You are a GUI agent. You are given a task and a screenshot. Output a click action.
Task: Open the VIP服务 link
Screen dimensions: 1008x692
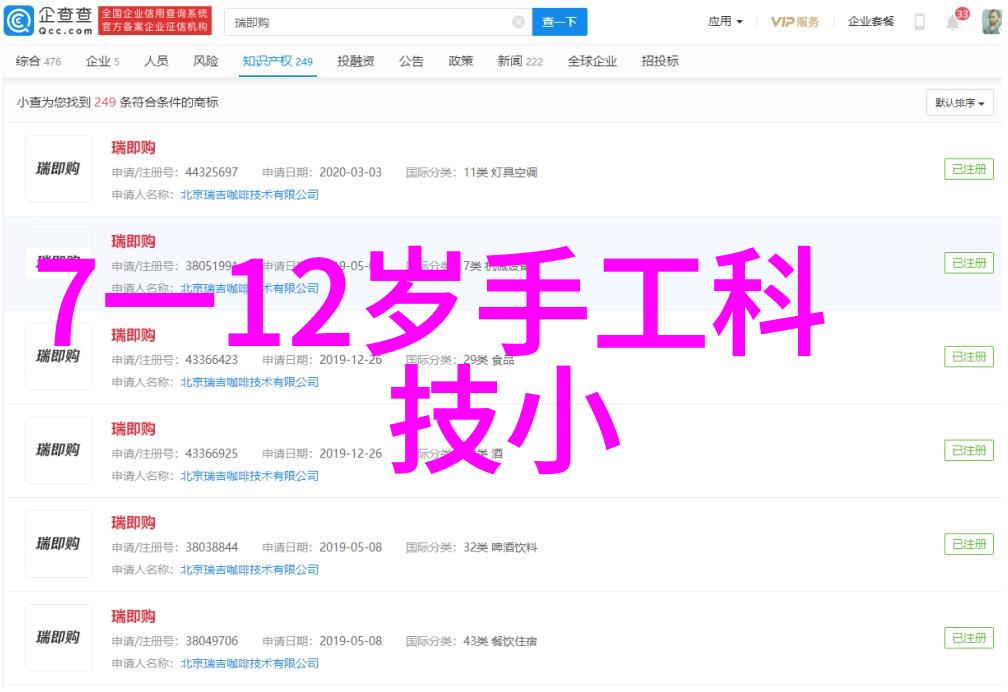(795, 22)
